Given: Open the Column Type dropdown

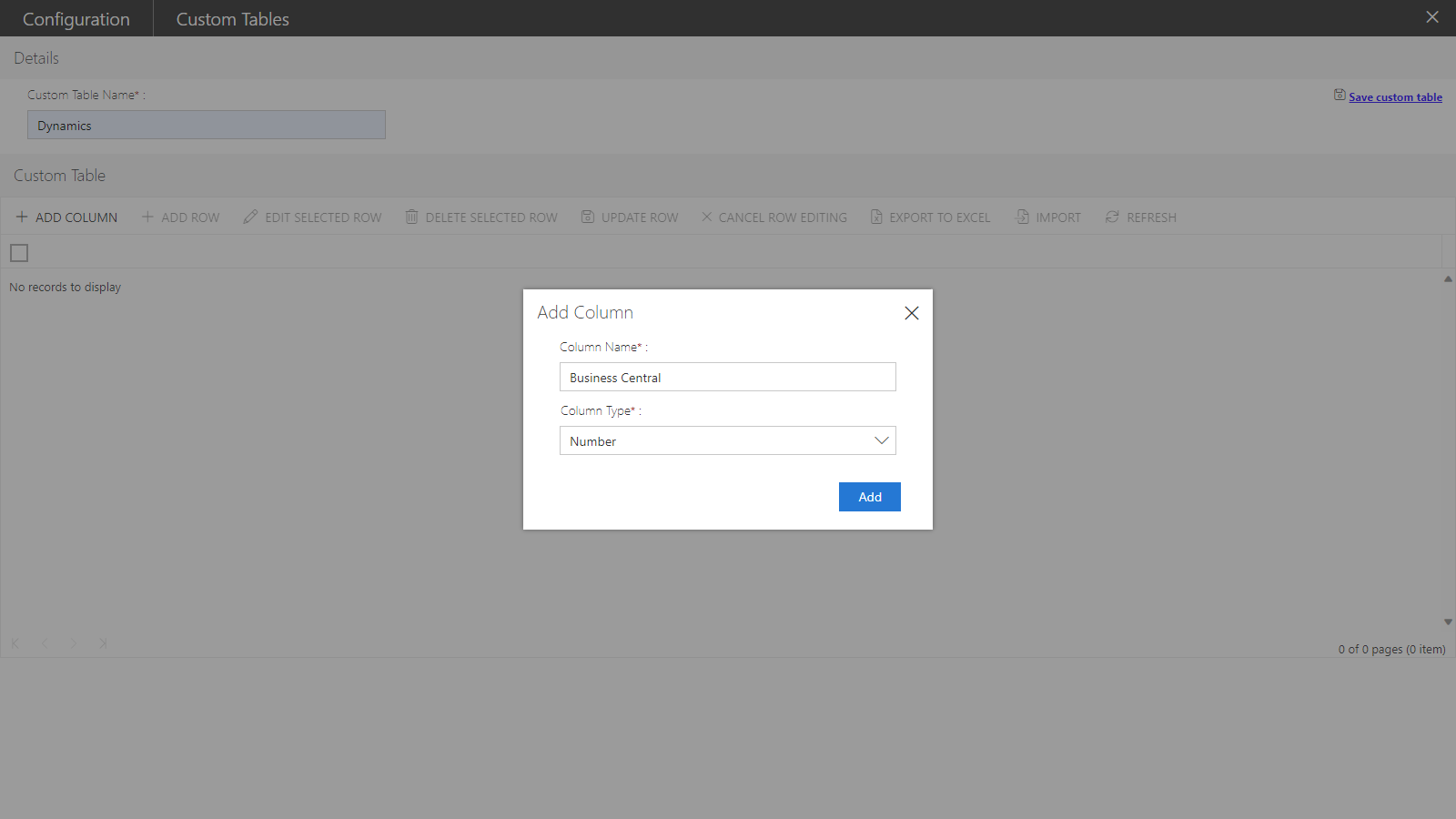Looking at the screenshot, I should point(719,441).
